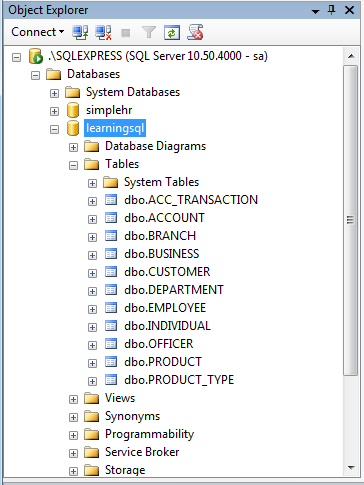
Task: Collapse the learningsql database node
Action: [54, 129]
